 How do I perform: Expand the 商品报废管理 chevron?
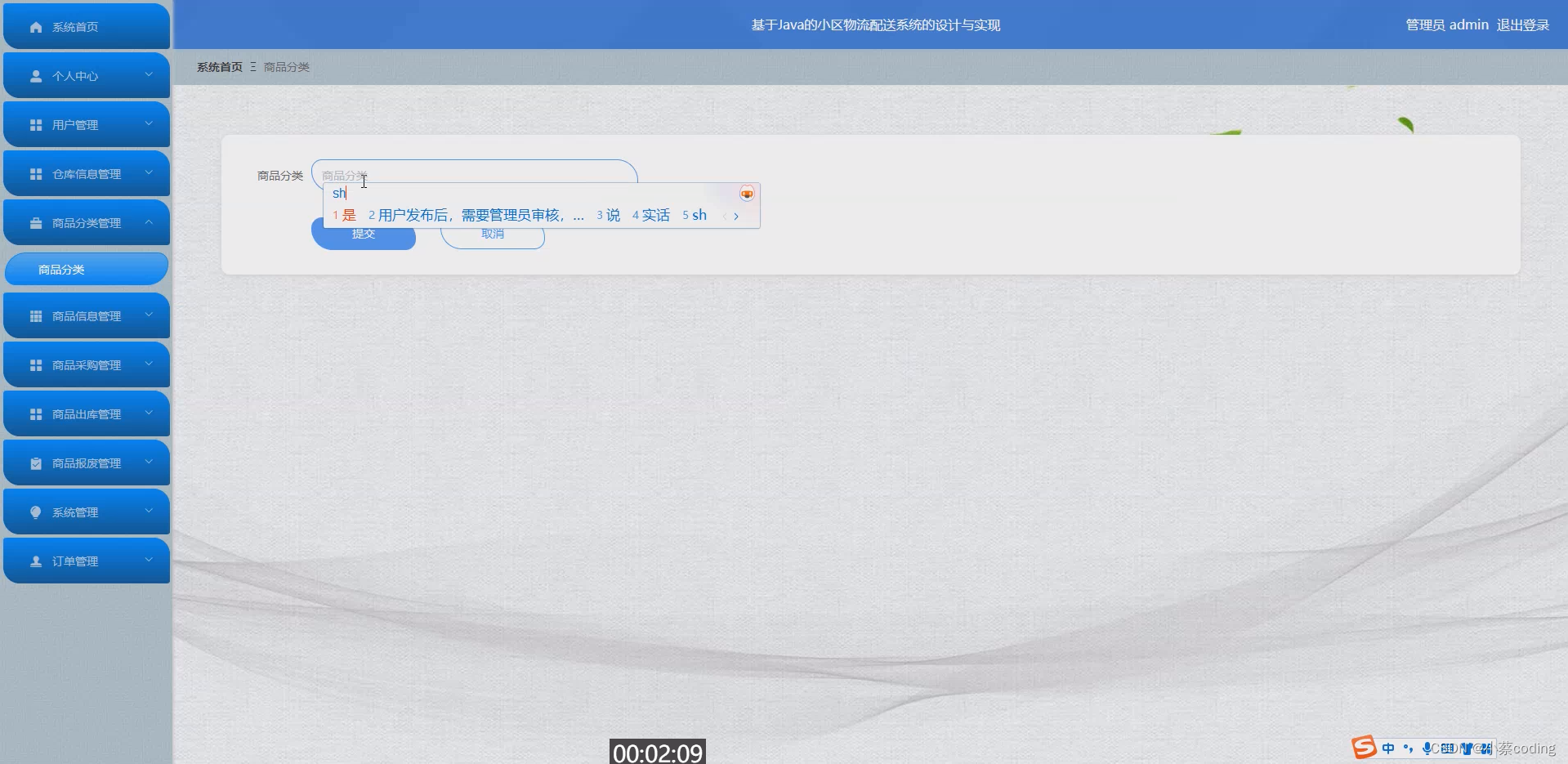(x=149, y=462)
